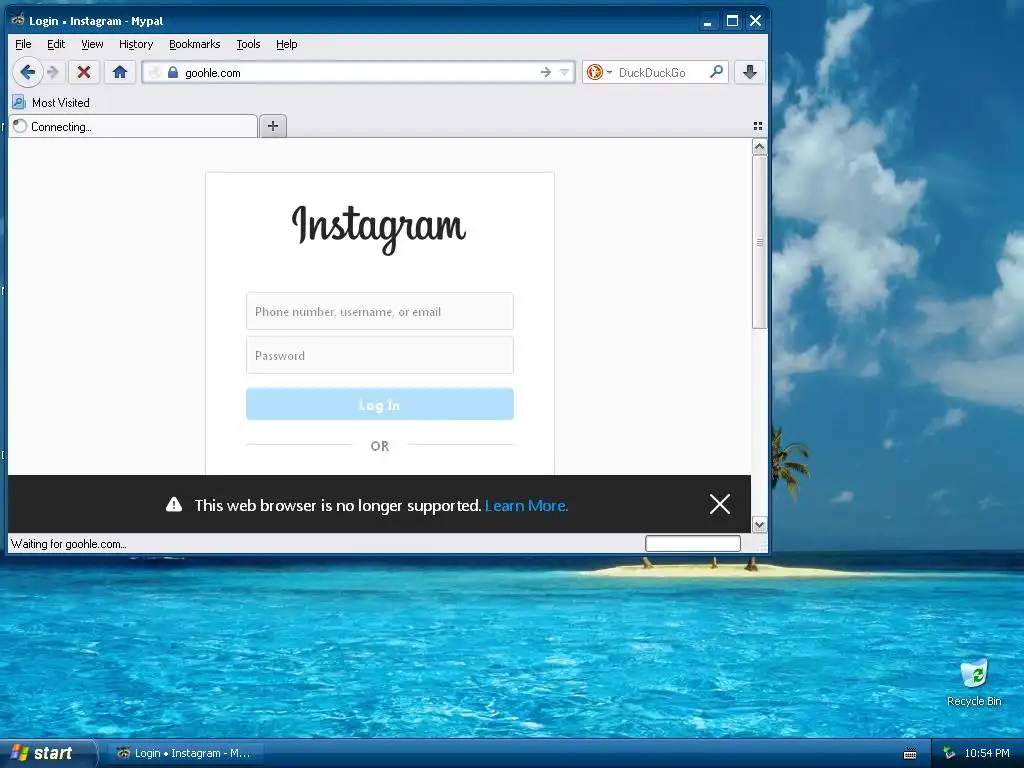Open the Most Visited bookmarks folder
The image size is (1024, 768).
(51, 103)
